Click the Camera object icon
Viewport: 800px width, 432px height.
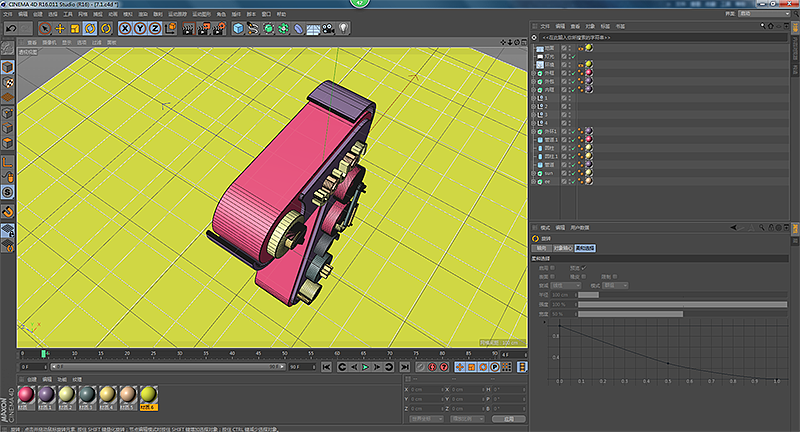[328, 29]
